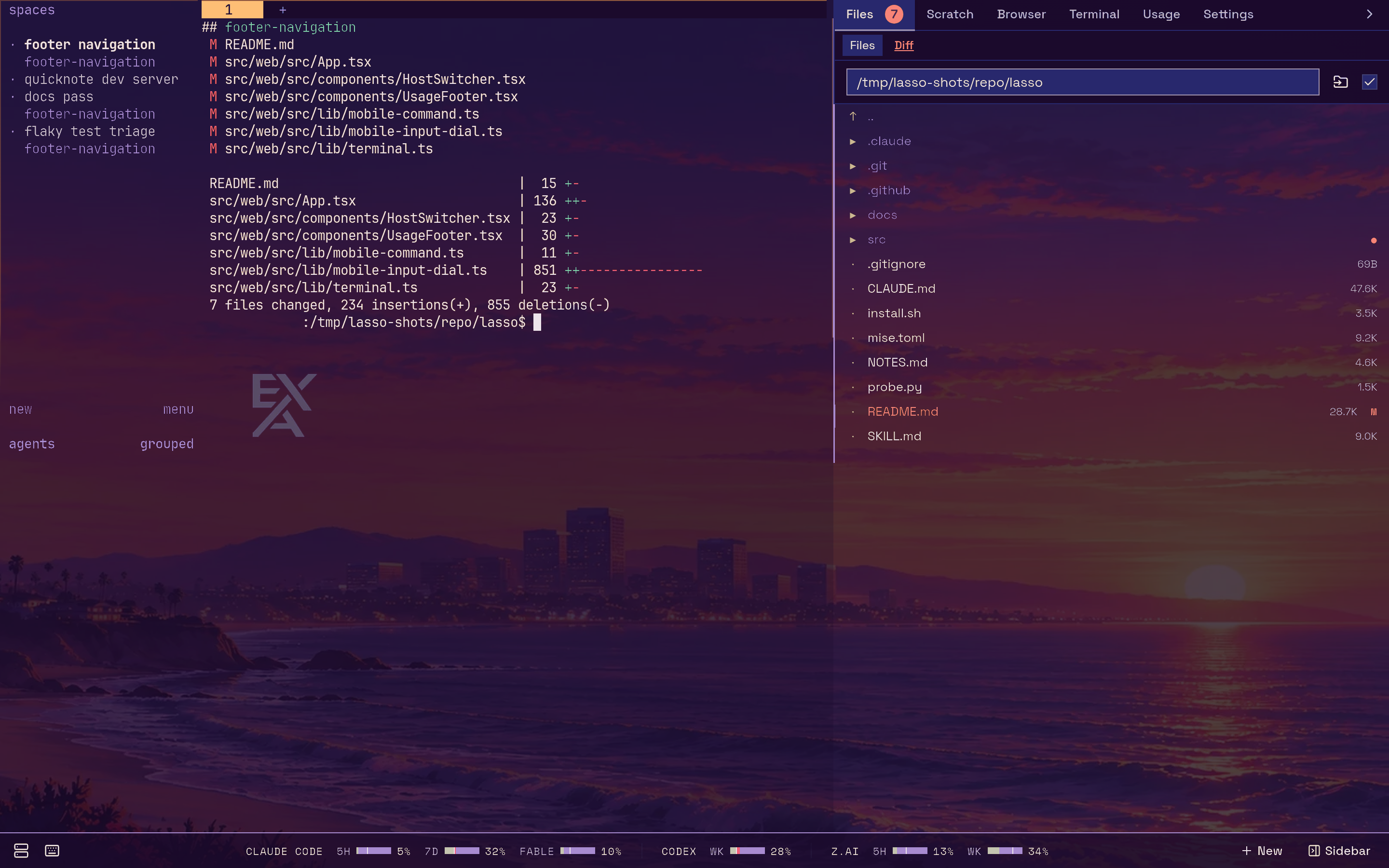Select the Files sub-tab
The width and height of the screenshot is (1389, 868).
click(x=862, y=45)
